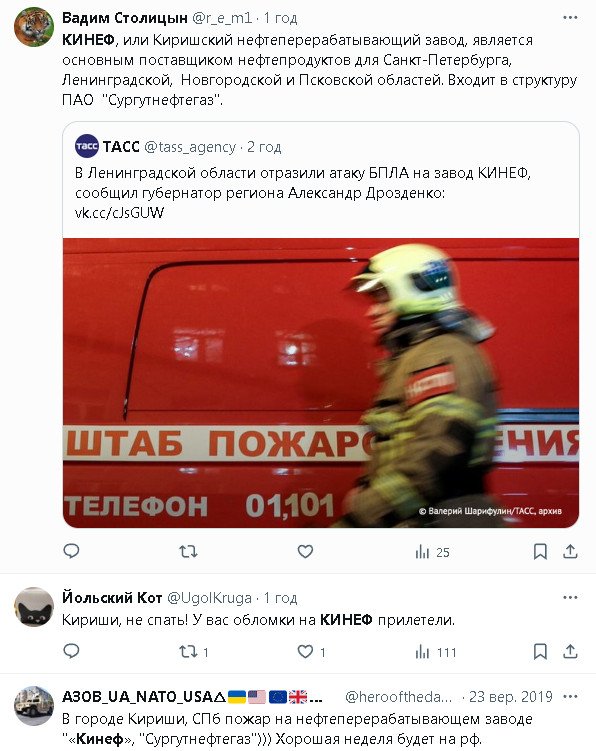This screenshot has height=751, width=596.
Task: View analytics showing 111 views
Action: pyautogui.click(x=436, y=652)
